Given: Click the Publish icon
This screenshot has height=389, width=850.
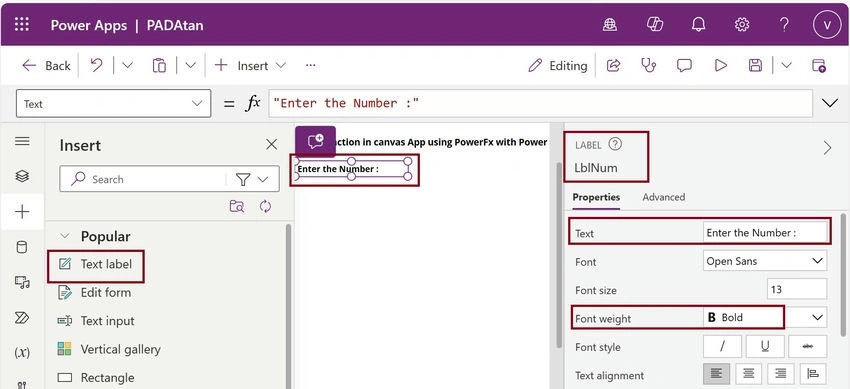Looking at the screenshot, I should (819, 66).
